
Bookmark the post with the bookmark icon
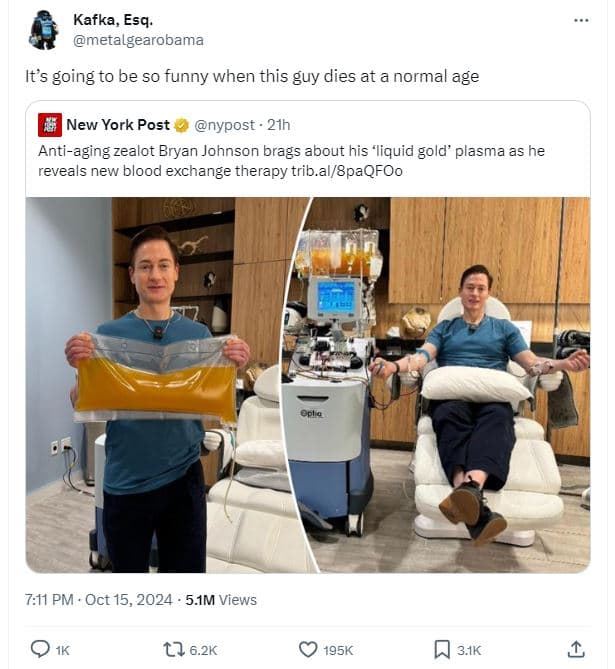pyautogui.click(x=442, y=649)
